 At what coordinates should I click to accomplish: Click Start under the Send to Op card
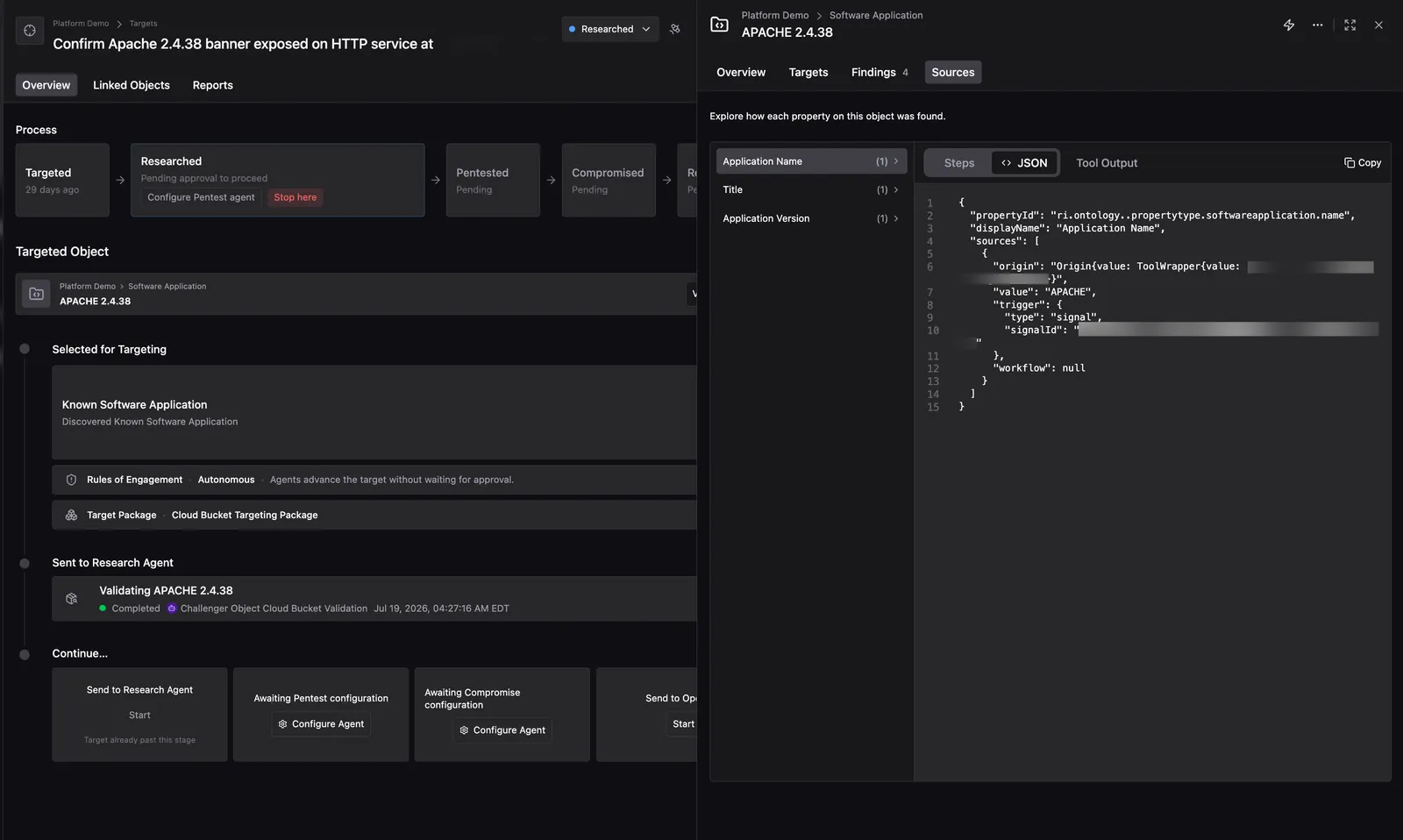point(683,724)
